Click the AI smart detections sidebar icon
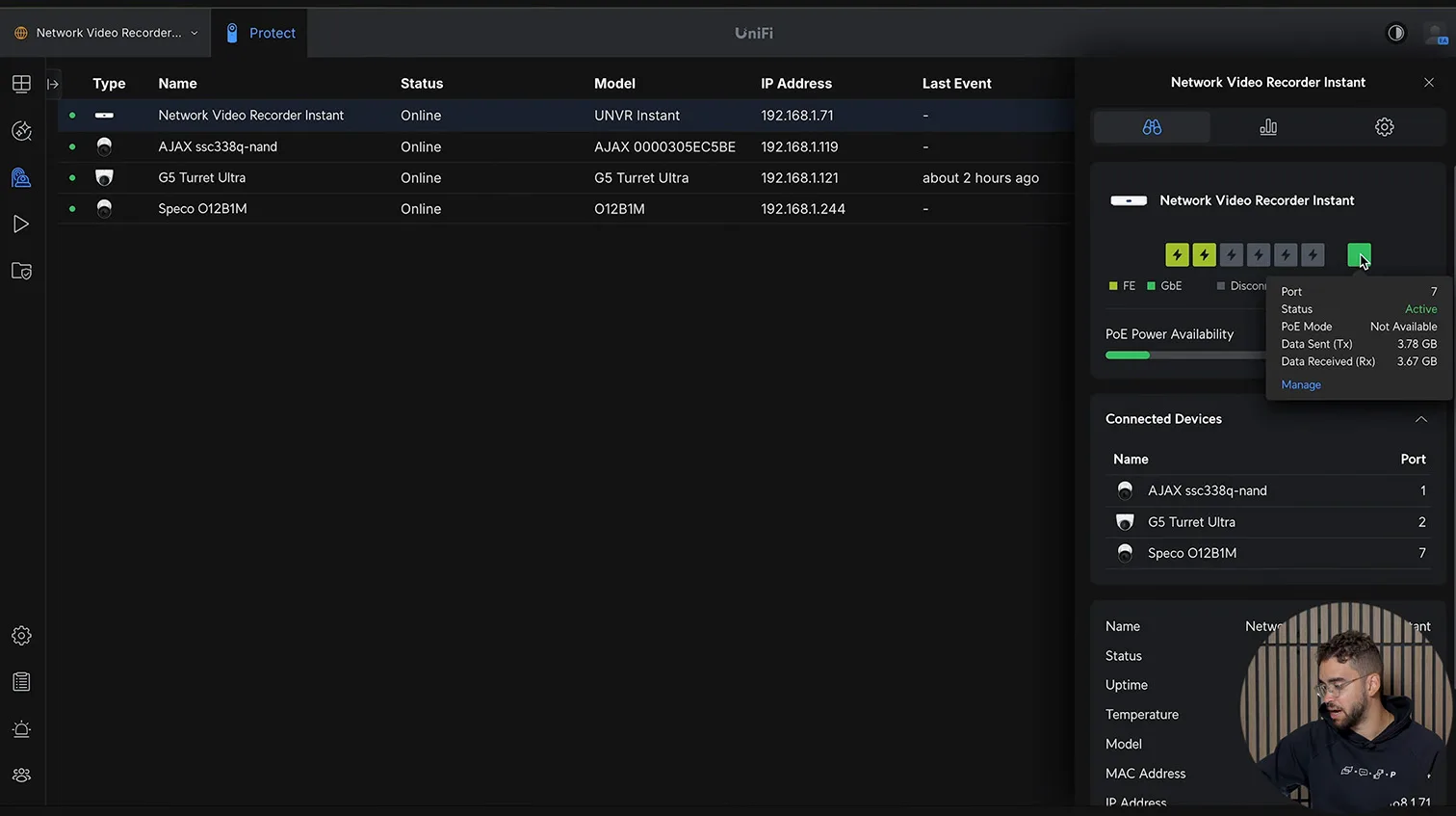The width and height of the screenshot is (1456, 816). 21,131
